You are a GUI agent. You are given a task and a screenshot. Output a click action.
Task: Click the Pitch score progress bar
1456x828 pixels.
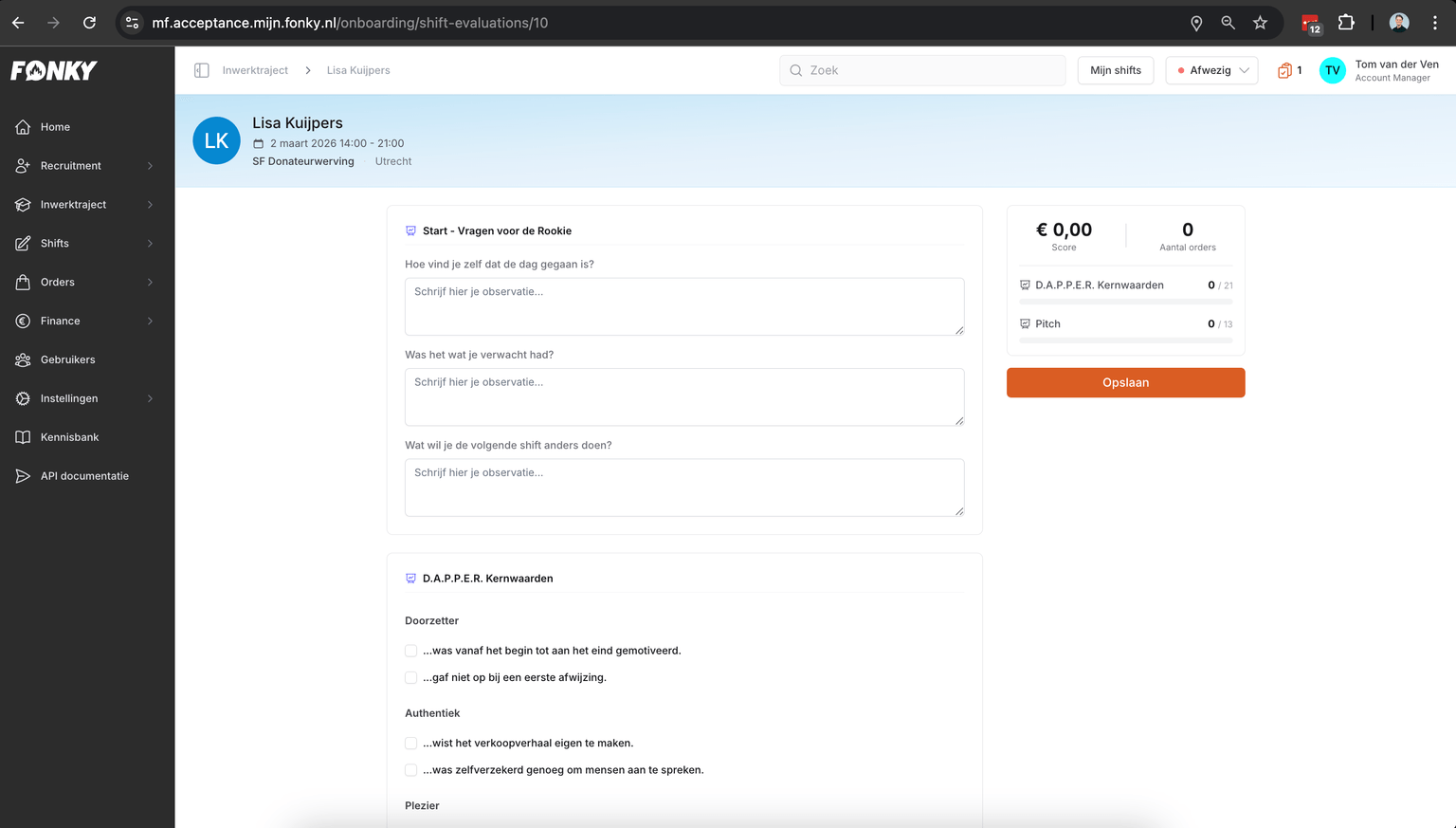(1125, 339)
